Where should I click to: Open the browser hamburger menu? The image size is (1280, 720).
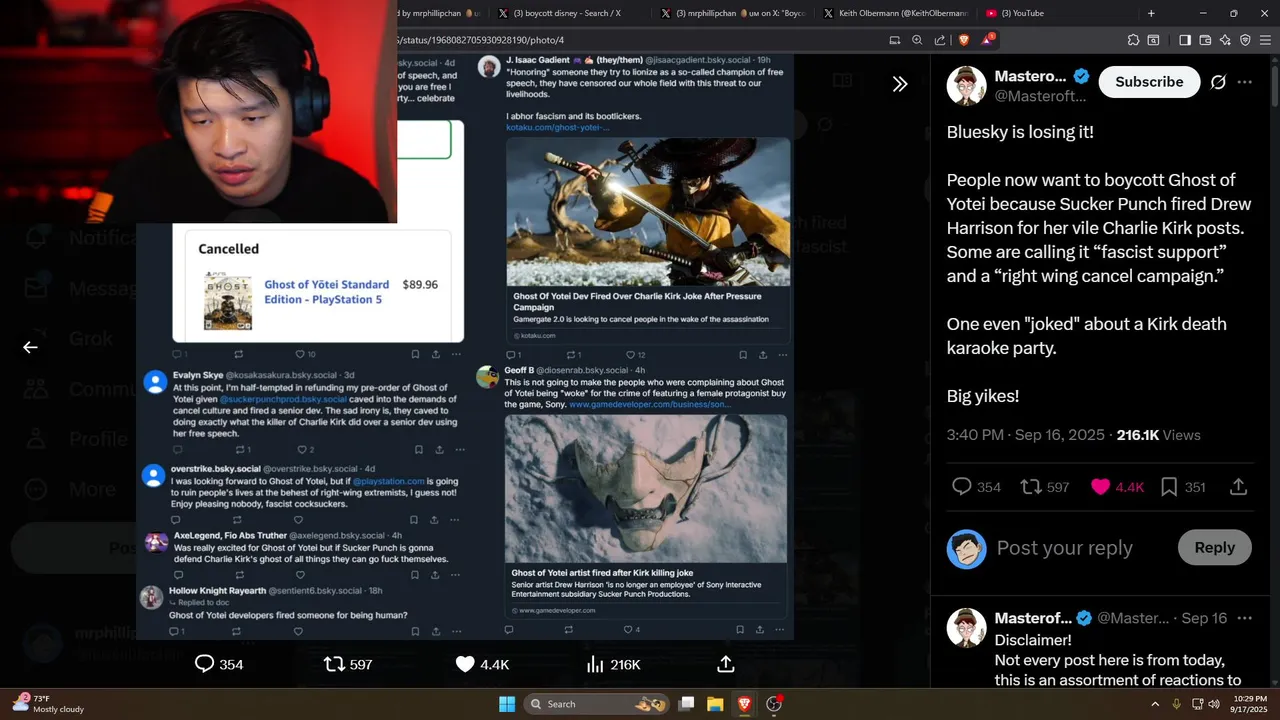(1265, 40)
